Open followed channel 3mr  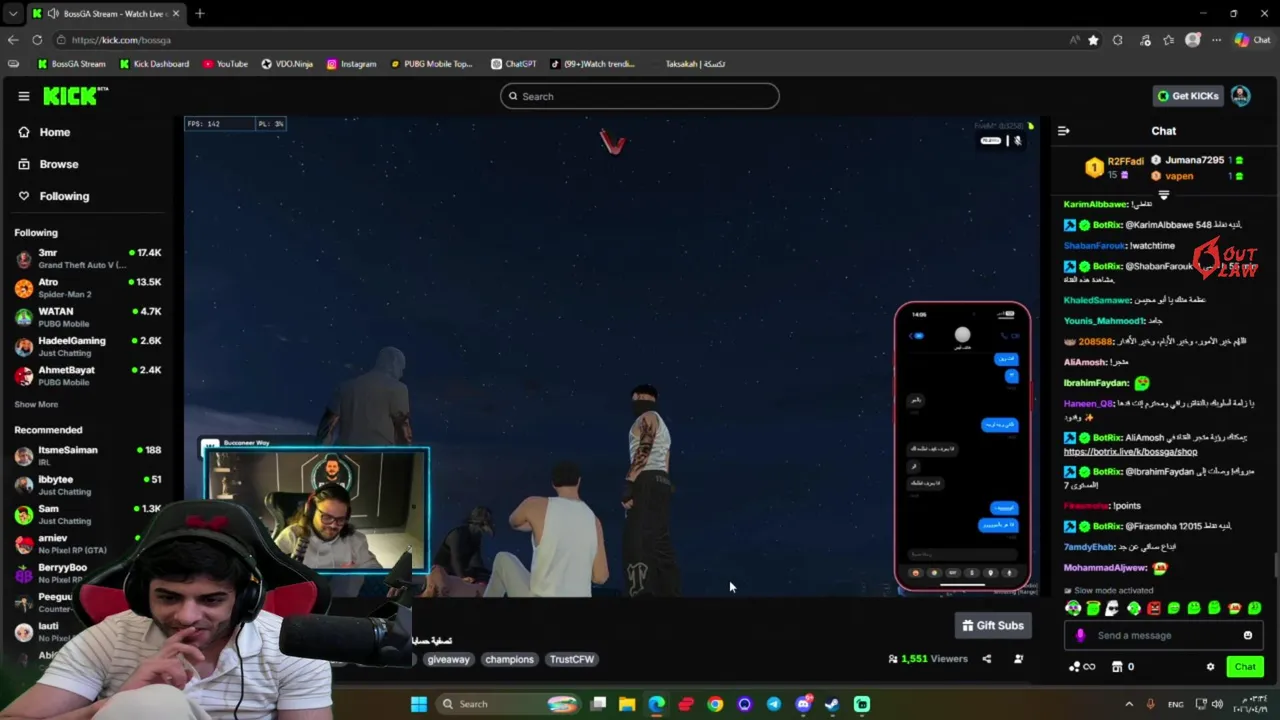[88, 258]
